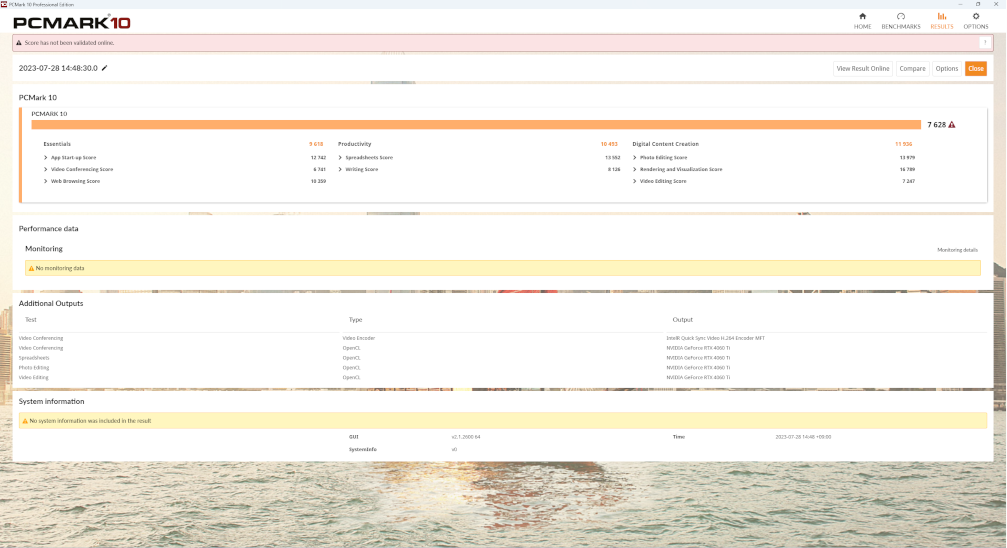This screenshot has height=548, width=1007.
Task: Click the GUI version value
Action: (466, 437)
